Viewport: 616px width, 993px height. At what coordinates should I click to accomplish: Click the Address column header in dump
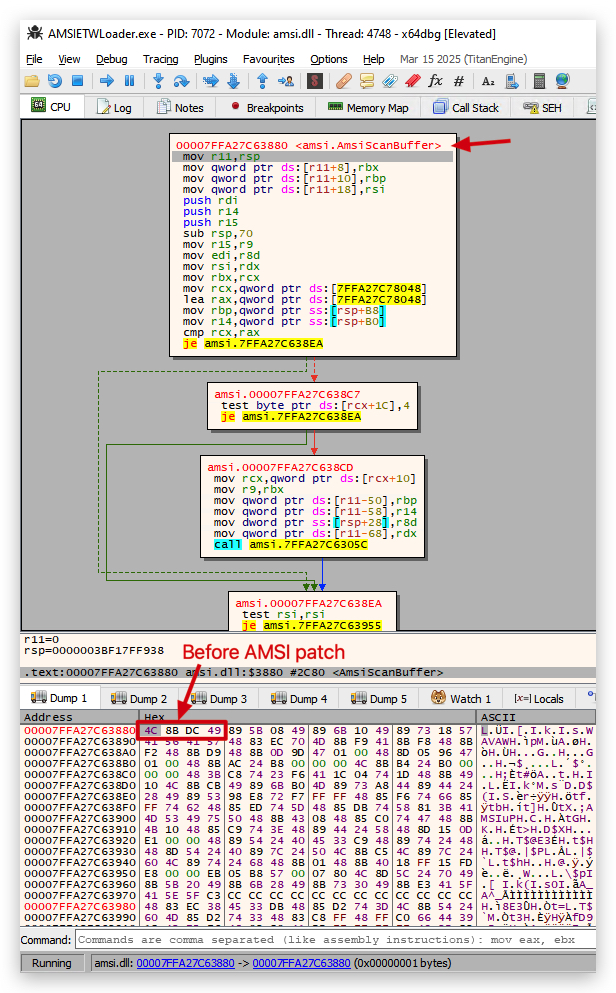pyautogui.click(x=79, y=717)
